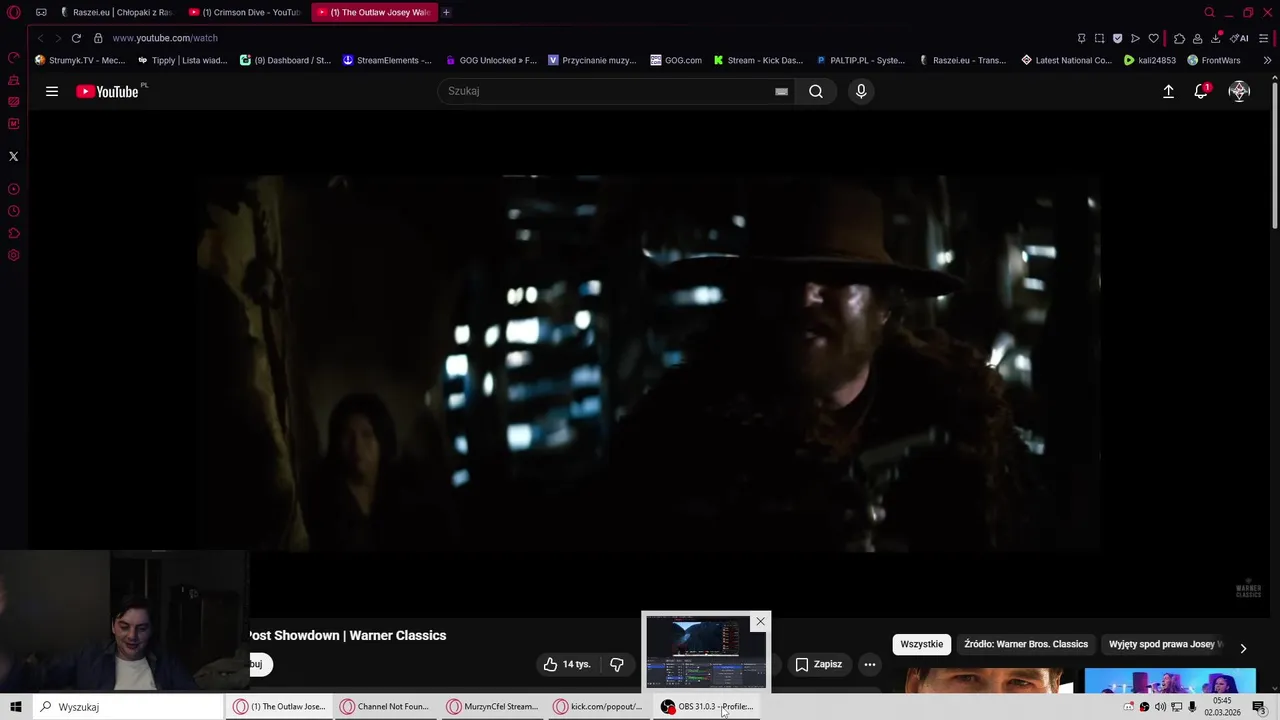Screen dimensions: 1280x720
Task: Open Tipply bookmark
Action: tap(182, 60)
